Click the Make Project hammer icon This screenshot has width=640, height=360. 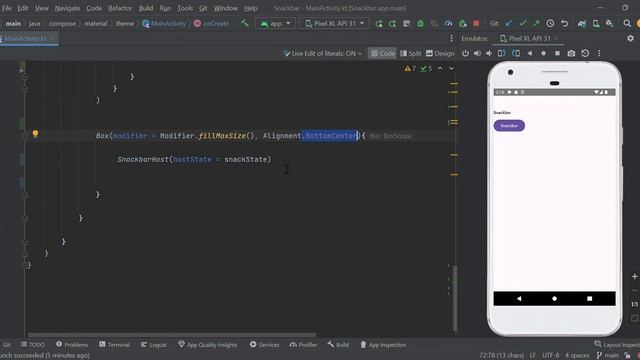tap(244, 23)
